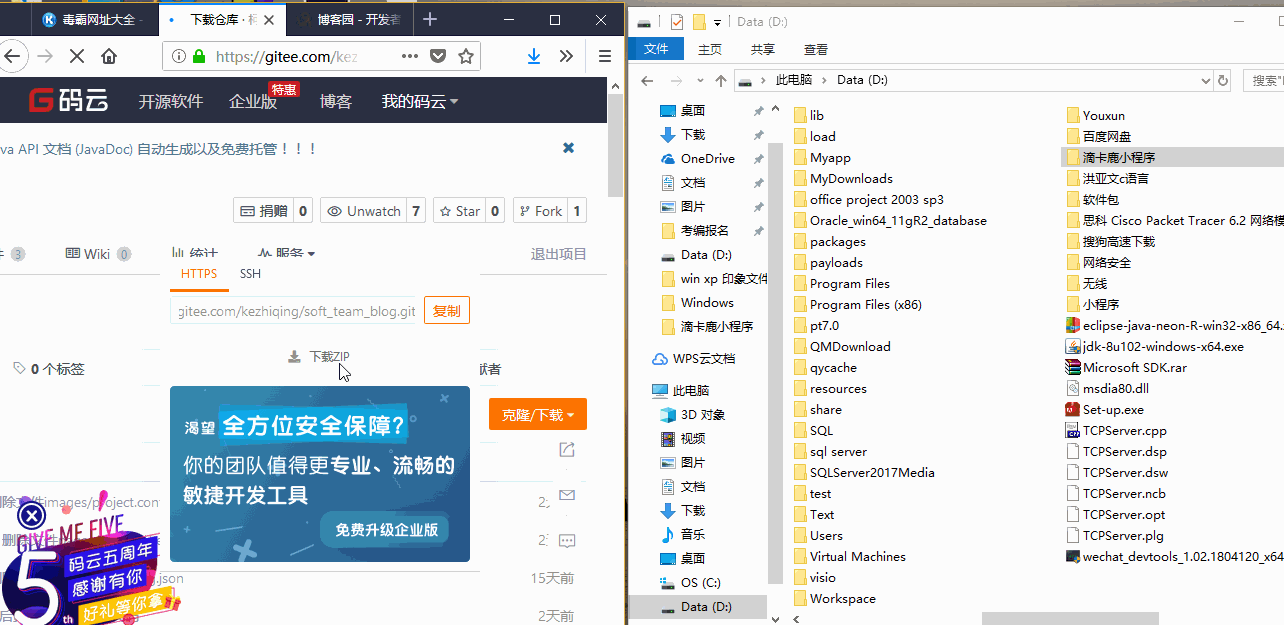Click Explorer horizontal scrollbar thumb
Screen dimensions: 1284x625
pyautogui.click(x=1070, y=619)
